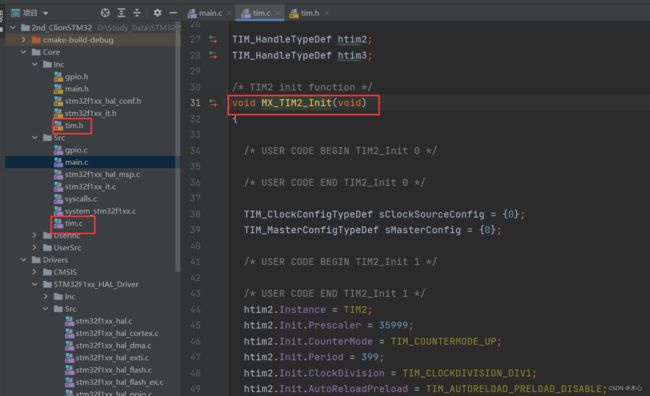Select stm32f1xx_it.c file
Image resolution: width=650 pixels, height=396 pixels.
click(x=85, y=187)
